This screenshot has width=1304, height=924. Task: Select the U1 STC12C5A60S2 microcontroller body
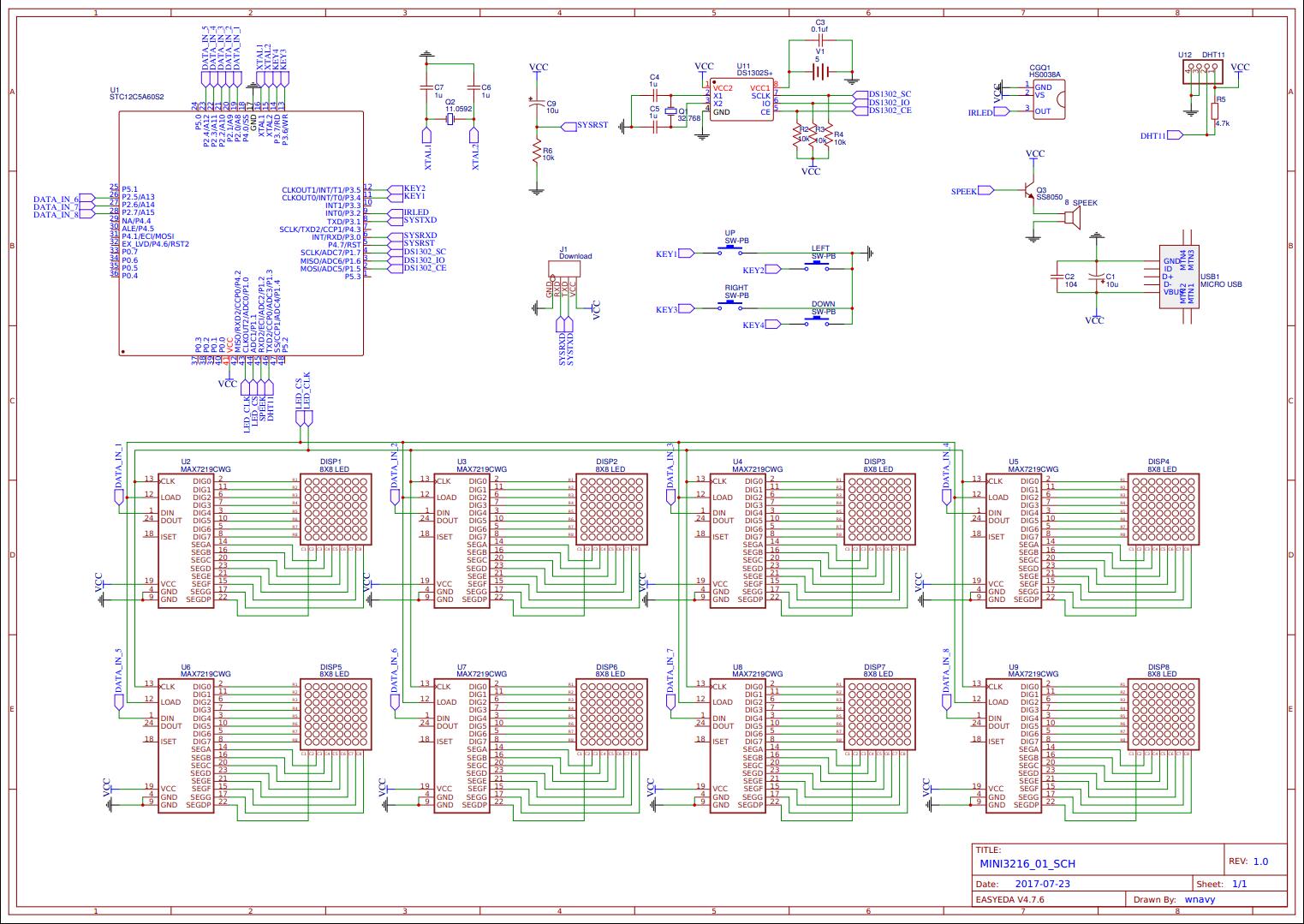[242, 233]
